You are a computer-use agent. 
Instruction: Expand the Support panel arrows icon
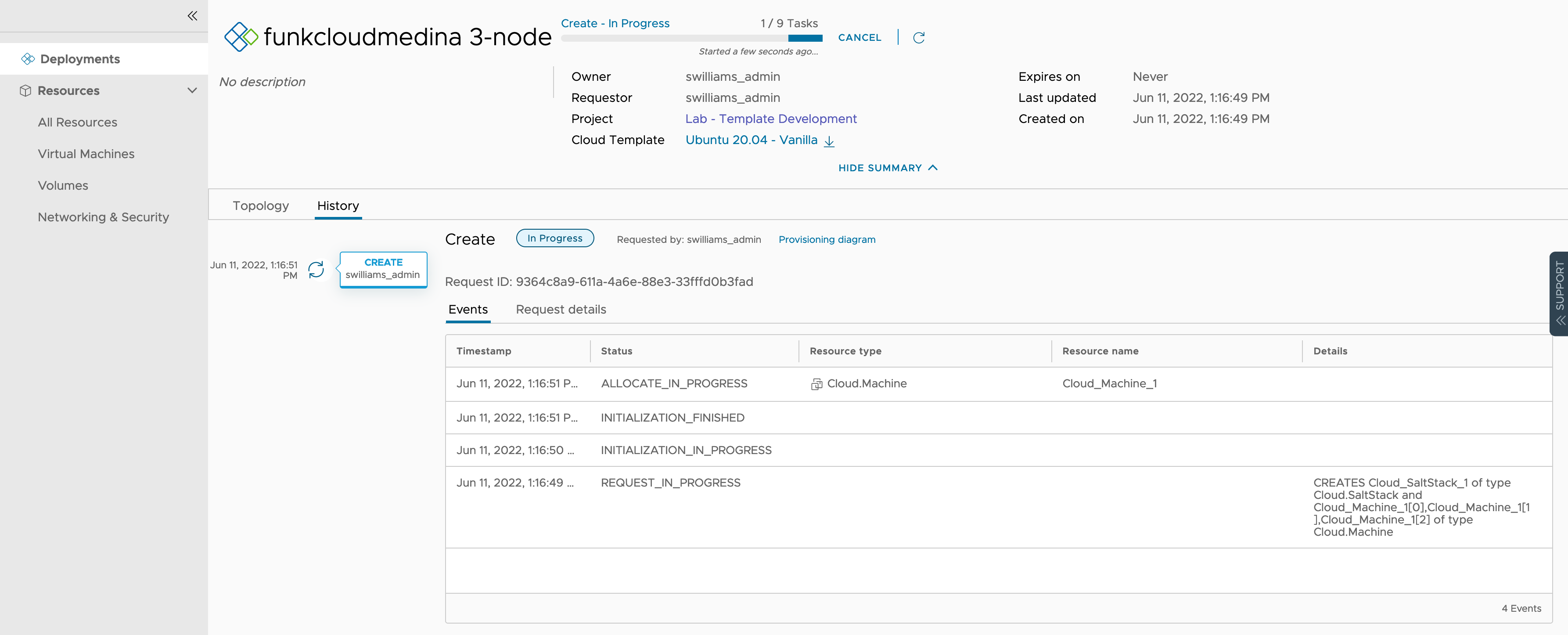[x=1560, y=320]
